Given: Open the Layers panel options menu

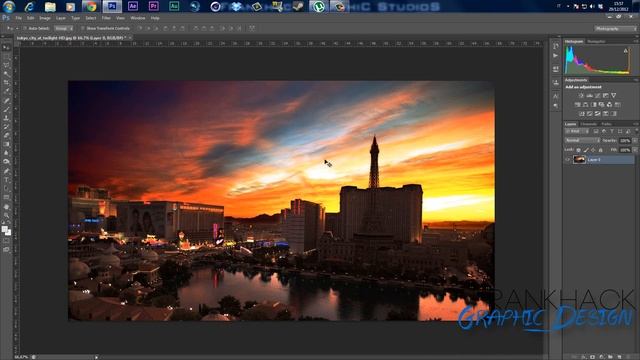Looking at the screenshot, I should coord(636,124).
